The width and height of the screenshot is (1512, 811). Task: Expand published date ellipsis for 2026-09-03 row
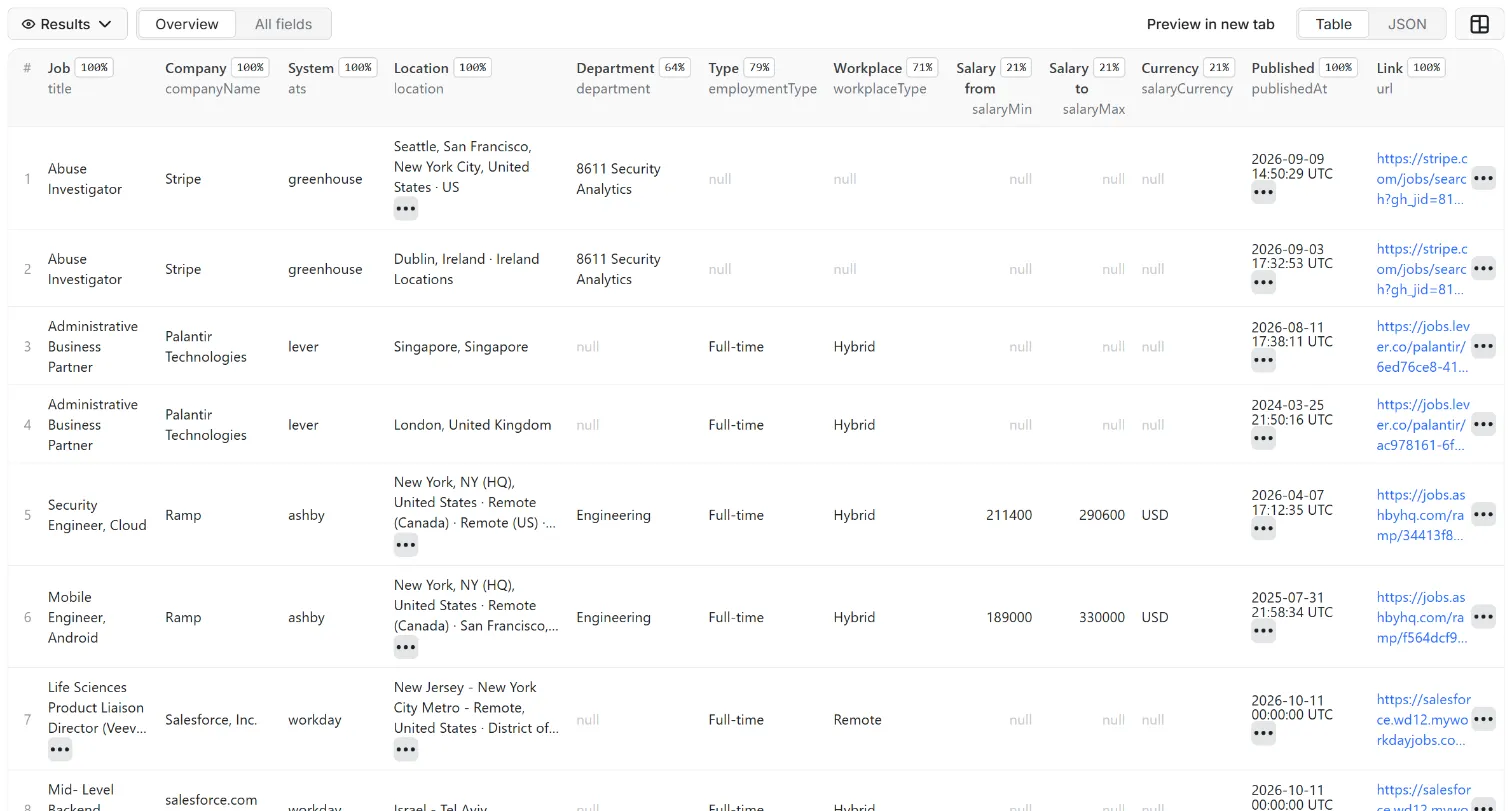click(x=1263, y=283)
